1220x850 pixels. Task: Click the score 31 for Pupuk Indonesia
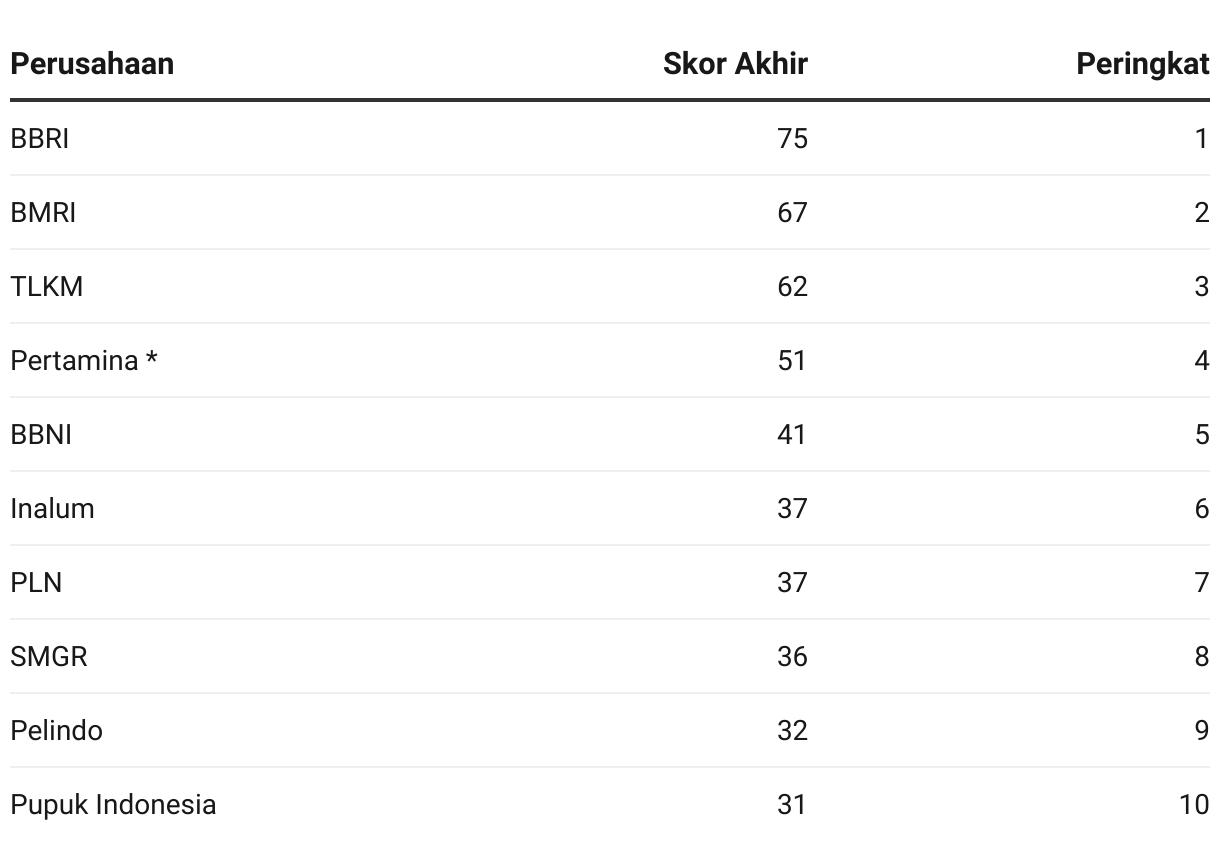click(x=792, y=804)
